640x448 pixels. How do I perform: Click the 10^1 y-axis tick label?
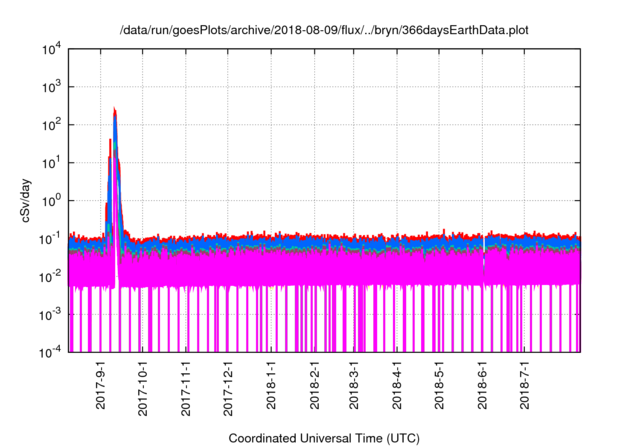51,163
